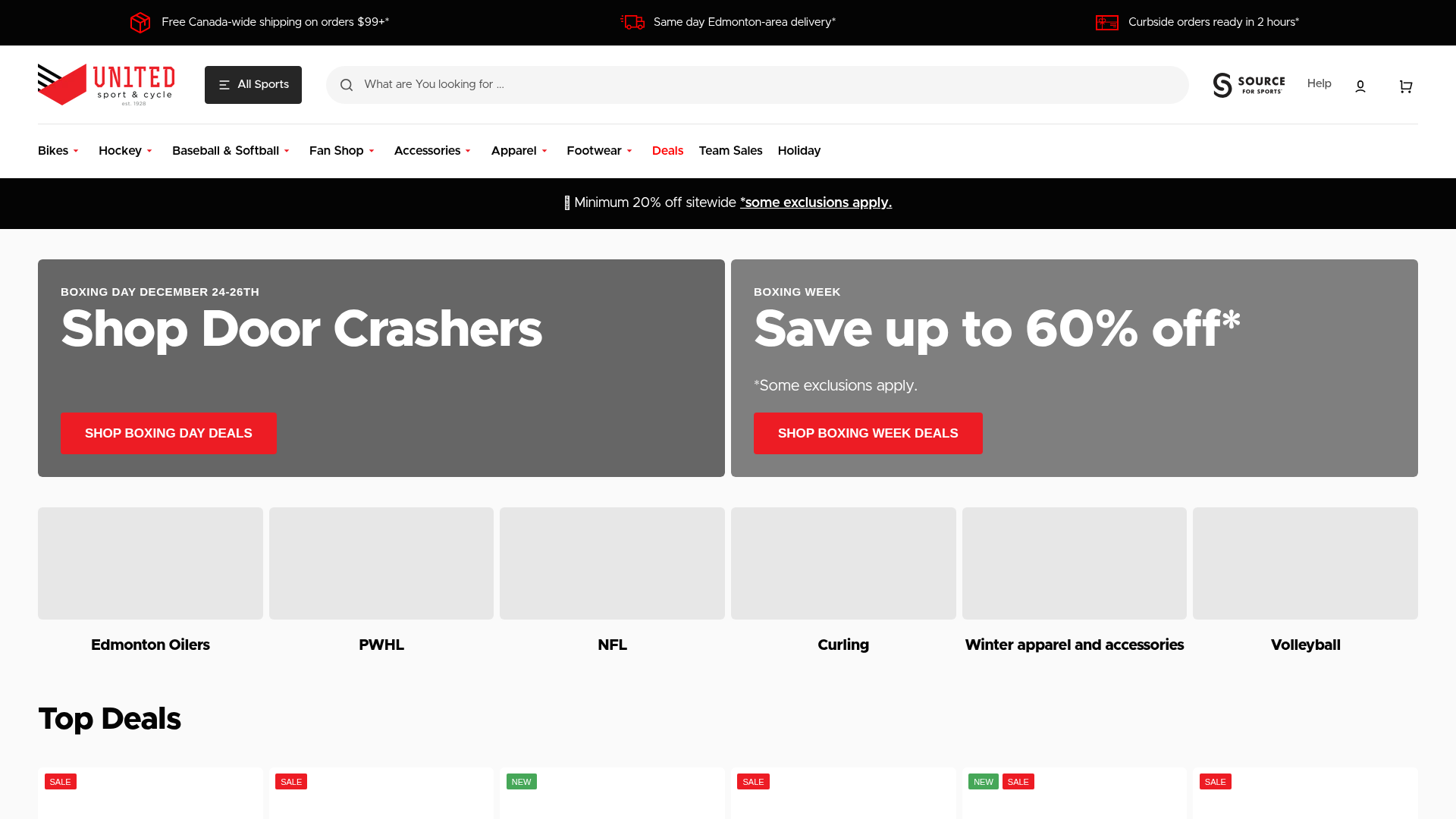
Task: Expand the Baseball & Softball menu
Action: tap(231, 151)
